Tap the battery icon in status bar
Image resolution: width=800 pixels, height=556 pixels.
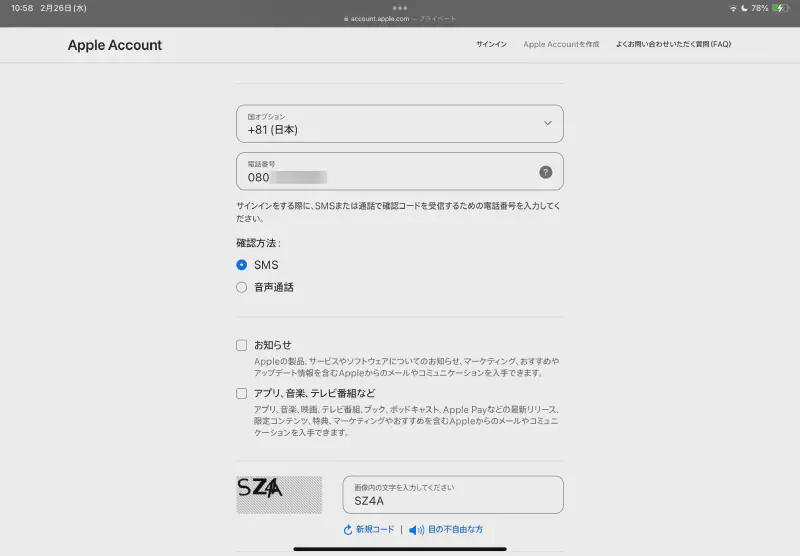point(780,8)
